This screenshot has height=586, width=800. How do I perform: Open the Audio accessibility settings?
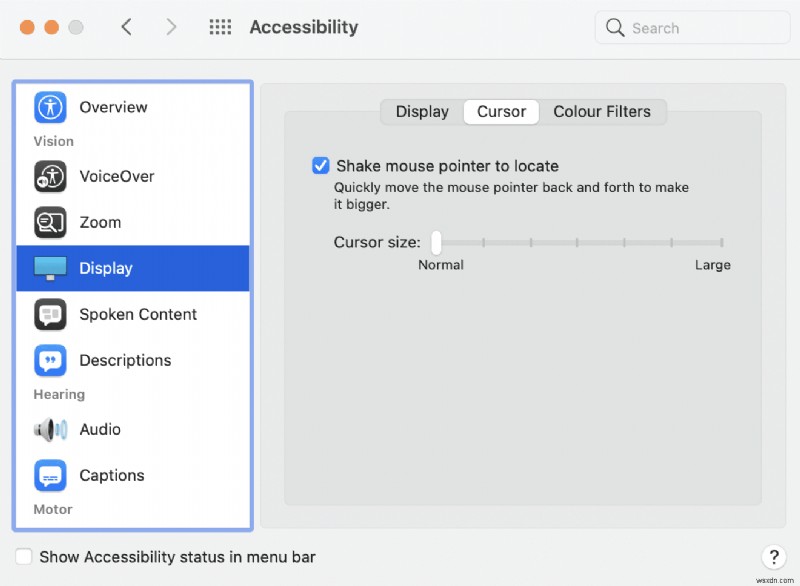coord(51,429)
